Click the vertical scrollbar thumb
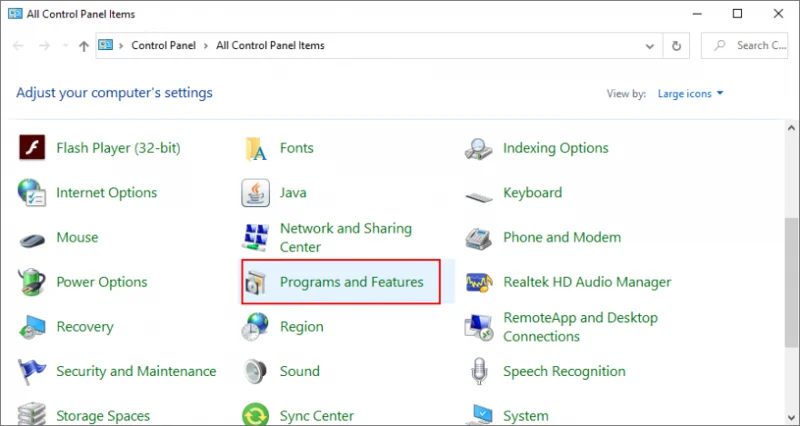Viewport: 800px width, 426px height. pyautogui.click(x=791, y=283)
